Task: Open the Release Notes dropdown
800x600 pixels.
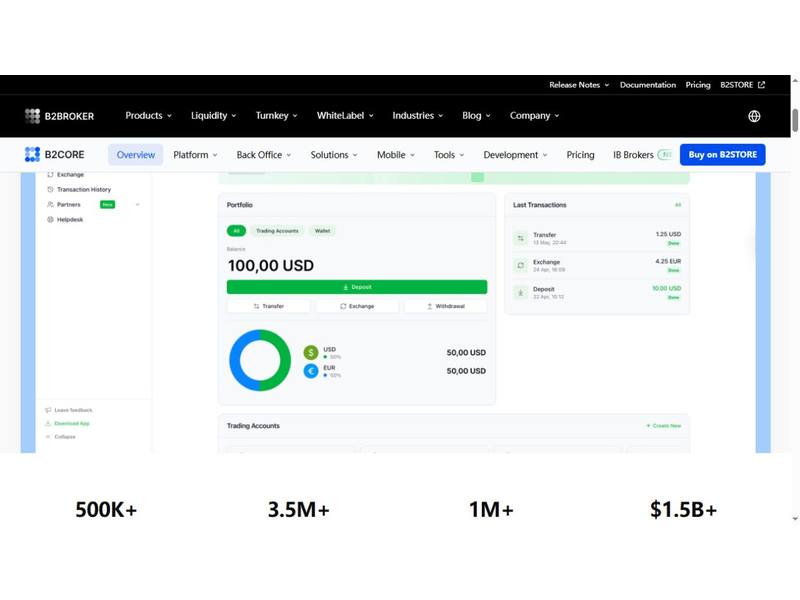Action: click(579, 85)
